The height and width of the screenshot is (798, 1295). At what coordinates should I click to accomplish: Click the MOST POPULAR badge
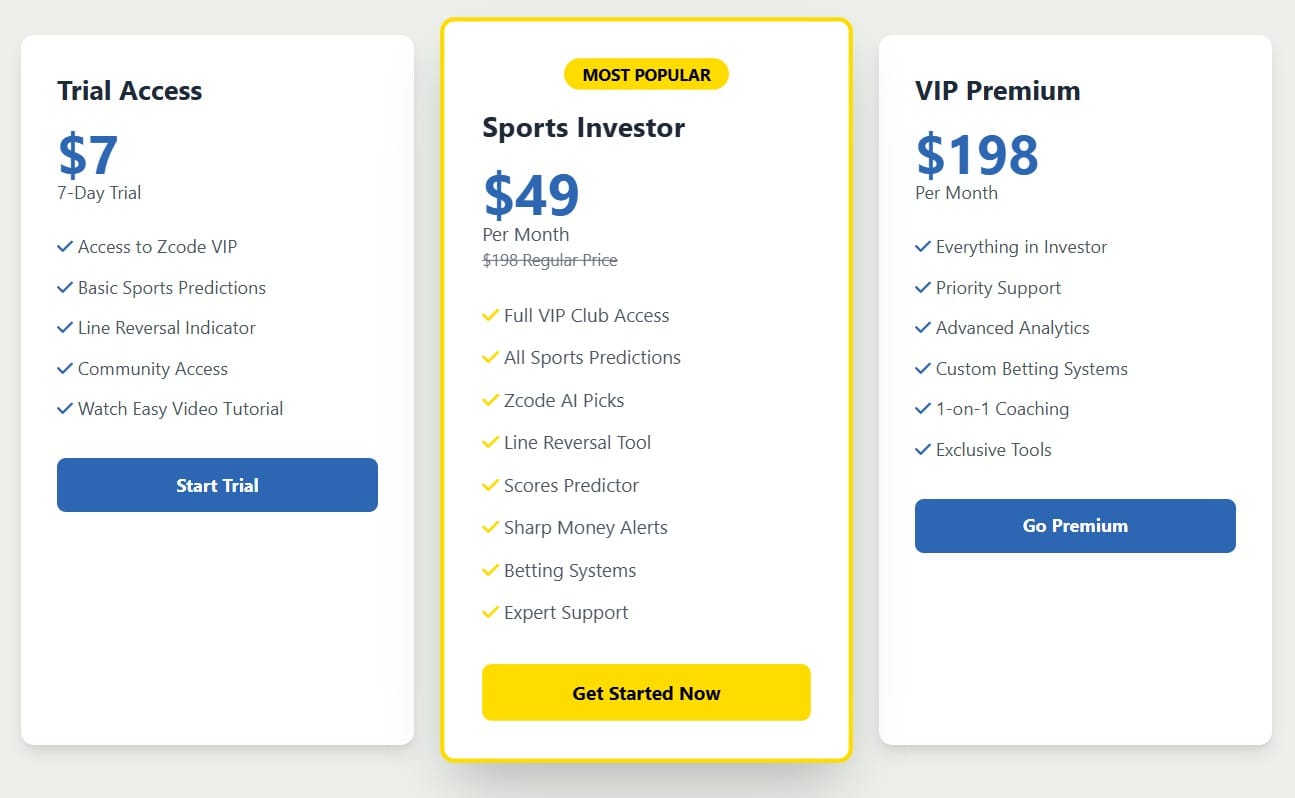tap(646, 74)
